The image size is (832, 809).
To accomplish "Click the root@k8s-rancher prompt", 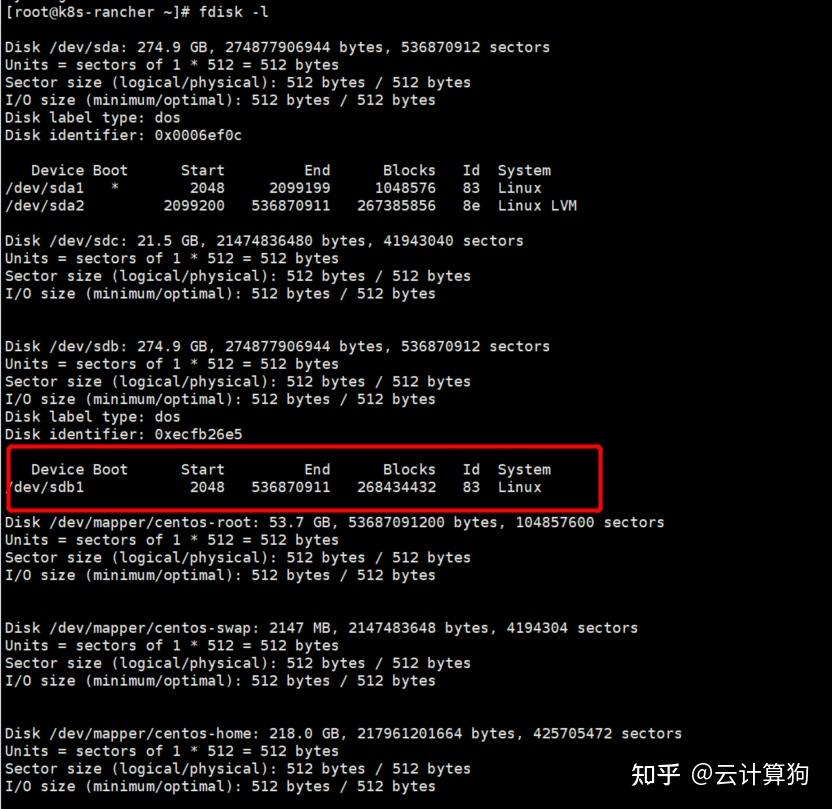I will (97, 12).
